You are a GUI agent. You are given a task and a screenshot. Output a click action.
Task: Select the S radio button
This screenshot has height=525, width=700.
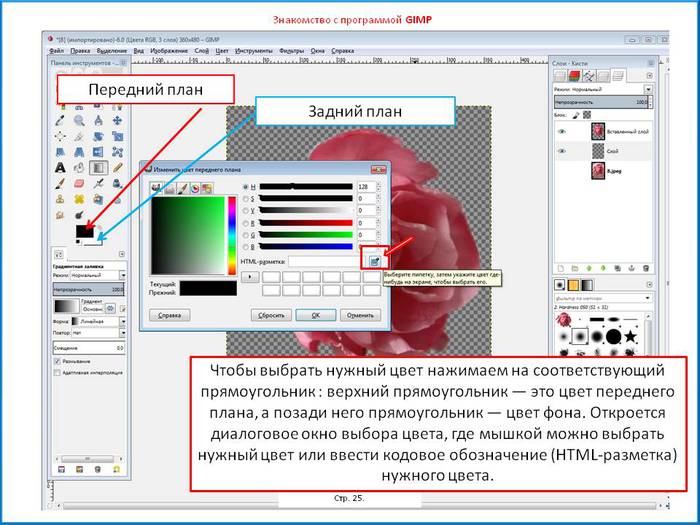tap(246, 199)
